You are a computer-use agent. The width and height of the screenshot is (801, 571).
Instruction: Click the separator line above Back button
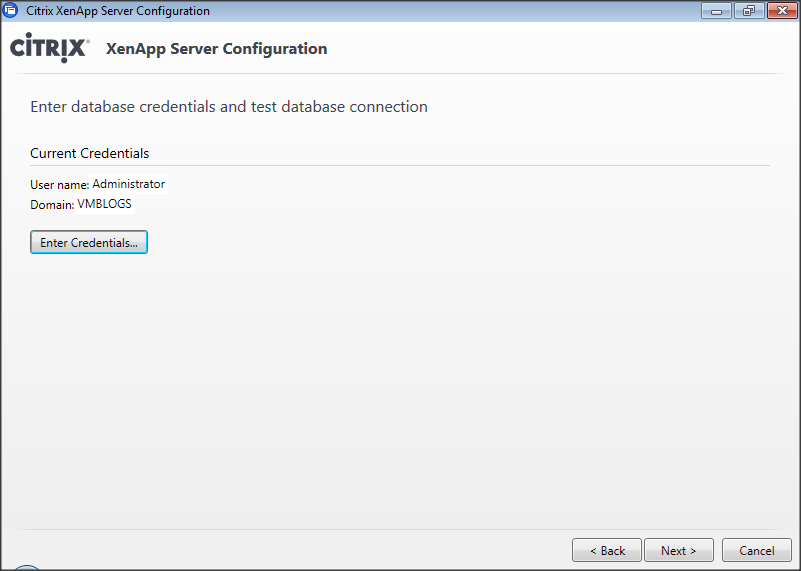[400, 529]
